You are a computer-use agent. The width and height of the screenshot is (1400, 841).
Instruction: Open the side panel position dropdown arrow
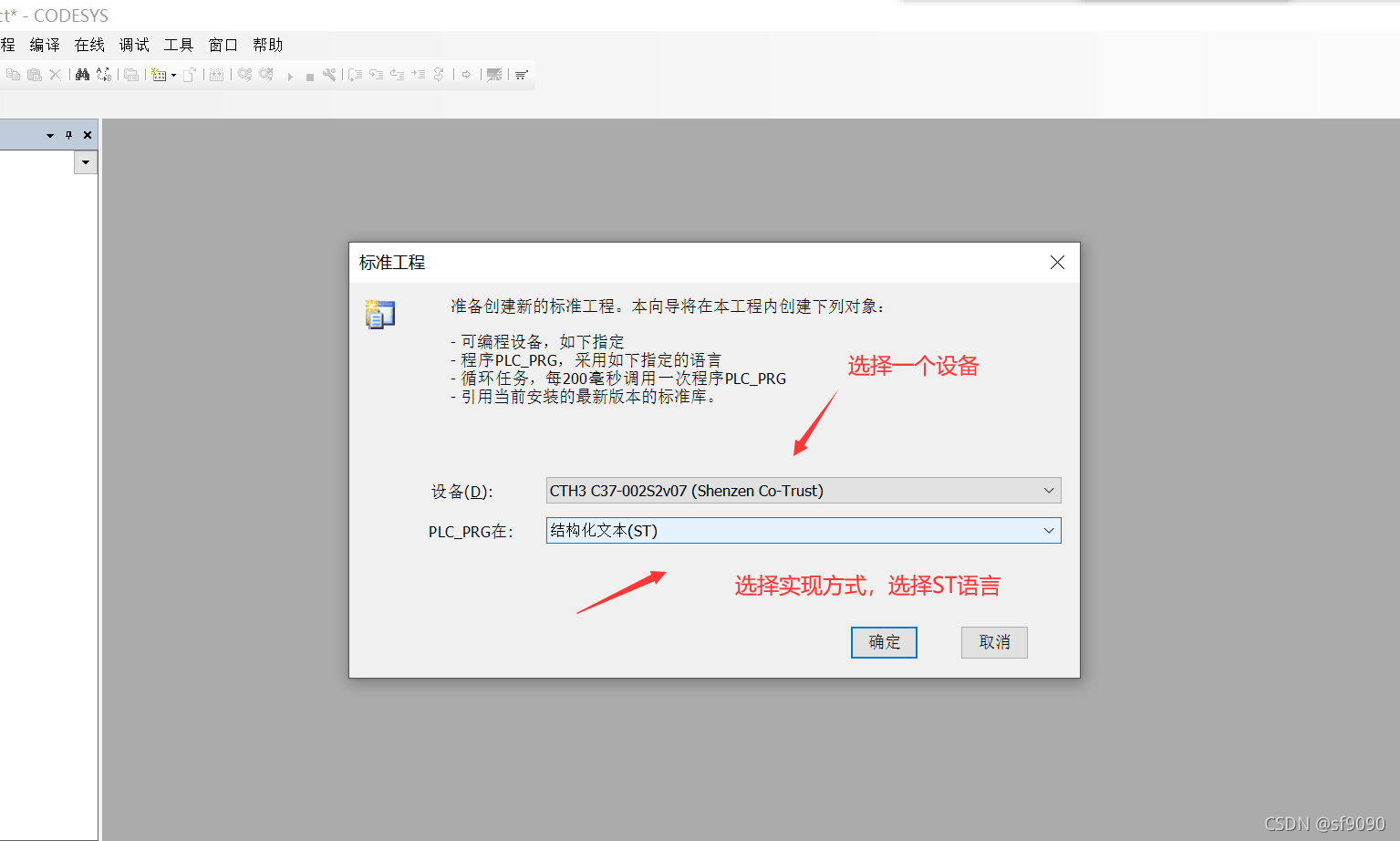pos(50,135)
